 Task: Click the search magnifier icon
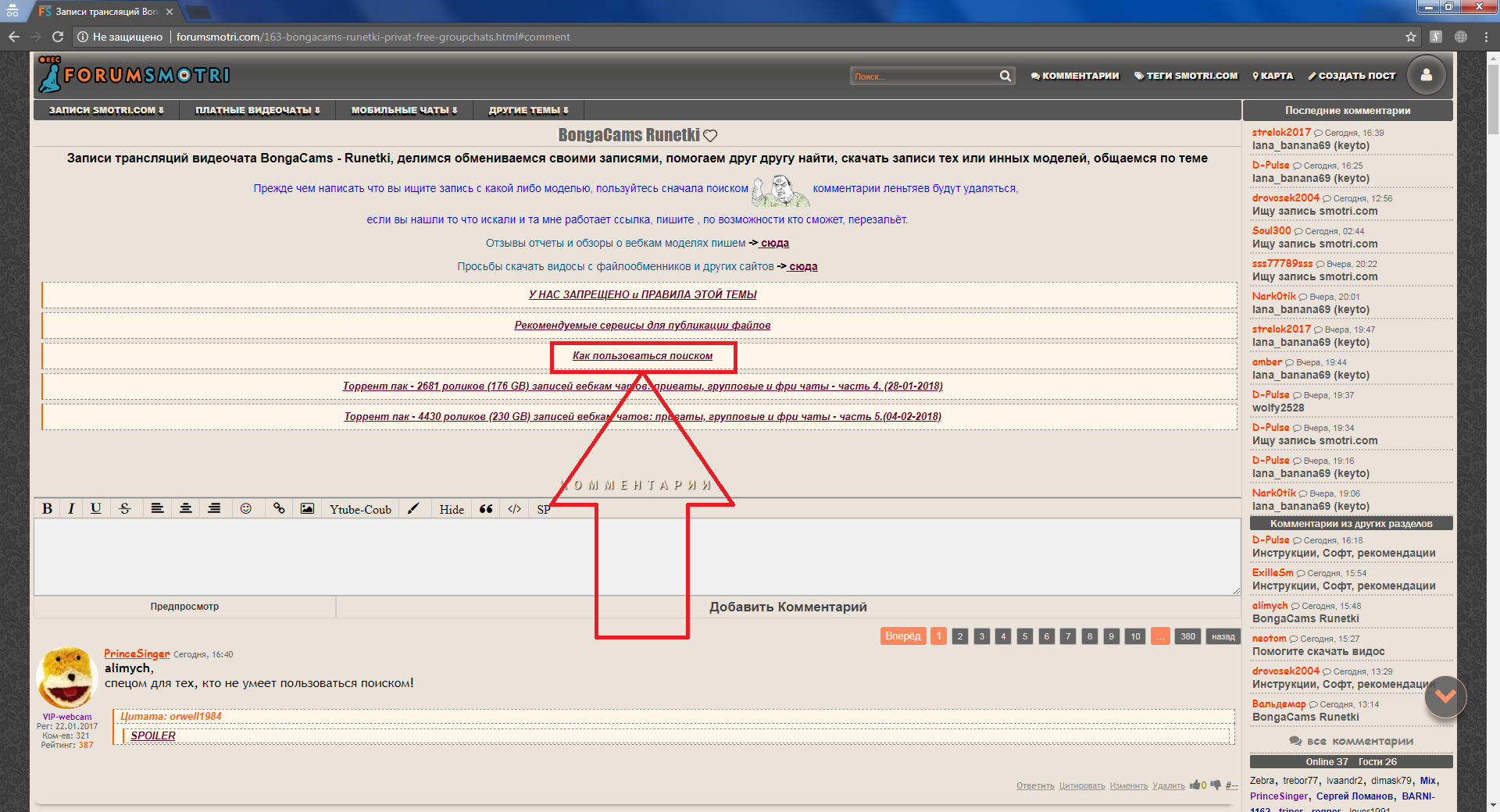1005,76
